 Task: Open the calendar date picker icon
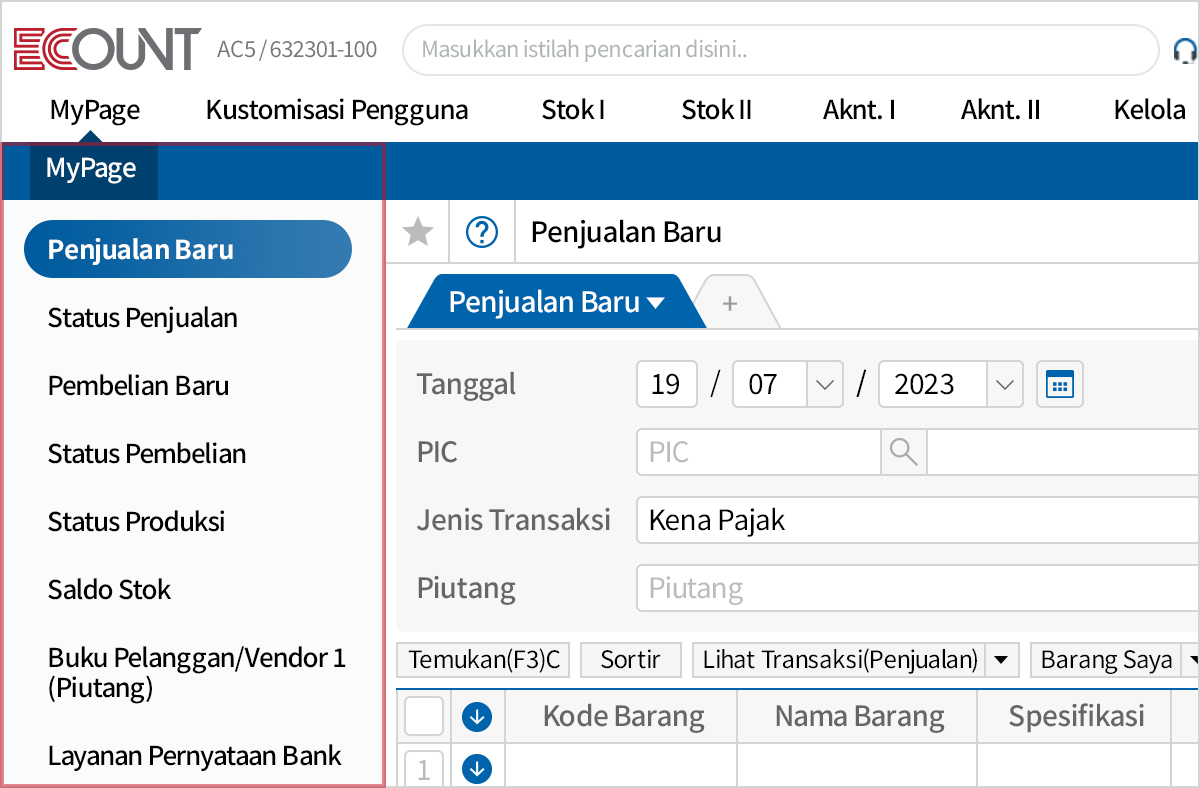point(1059,383)
